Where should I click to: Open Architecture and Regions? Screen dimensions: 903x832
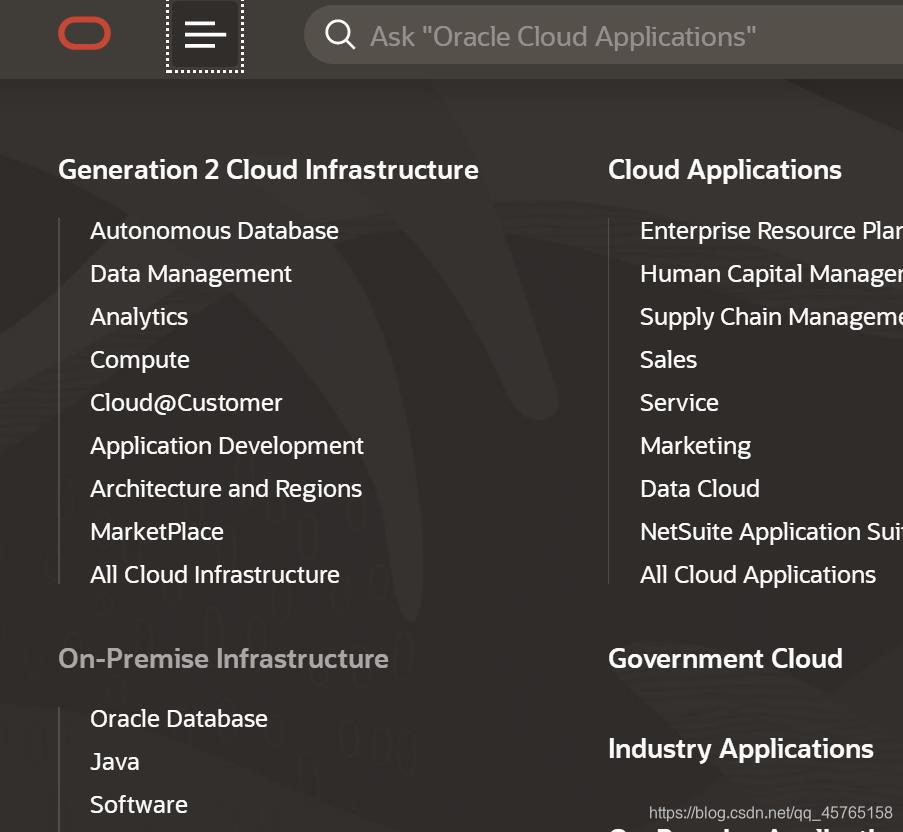226,489
